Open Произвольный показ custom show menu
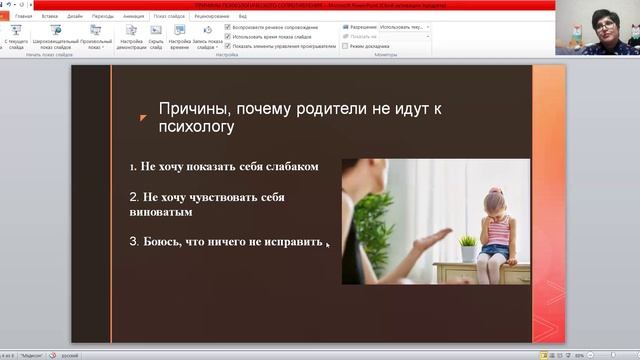Viewport: 640px width, 360px height. pos(96,37)
